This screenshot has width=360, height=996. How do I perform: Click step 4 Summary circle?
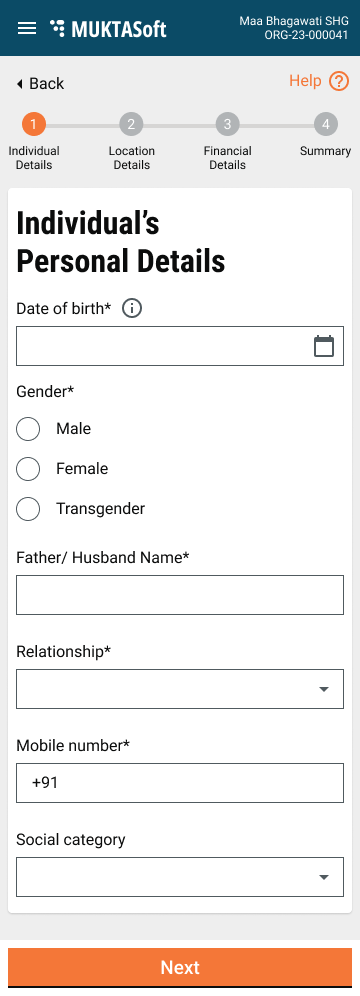(325, 124)
